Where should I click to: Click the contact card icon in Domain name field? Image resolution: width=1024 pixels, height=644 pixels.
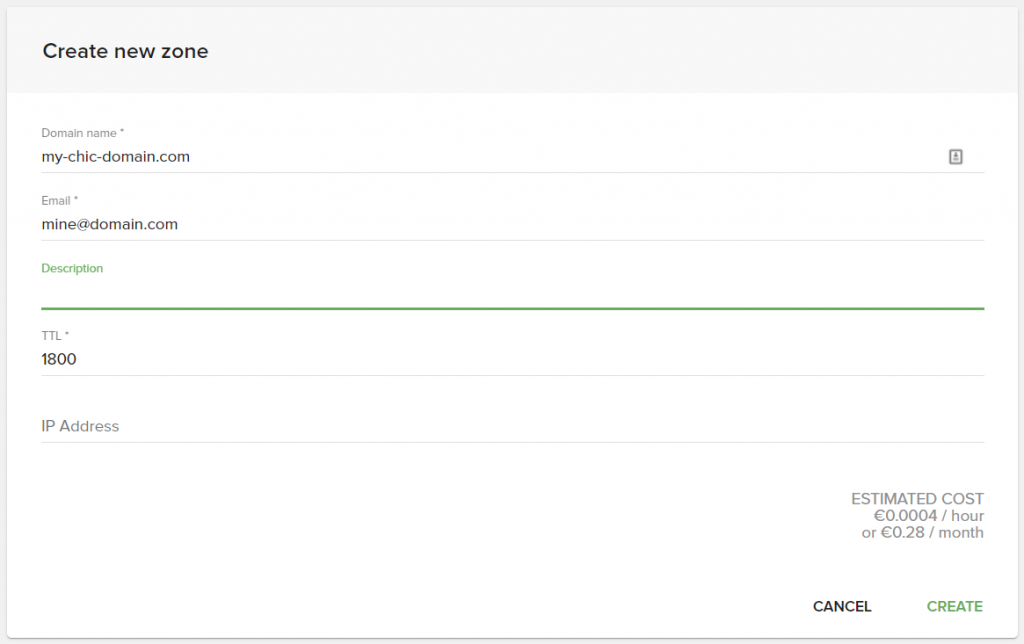(955, 157)
